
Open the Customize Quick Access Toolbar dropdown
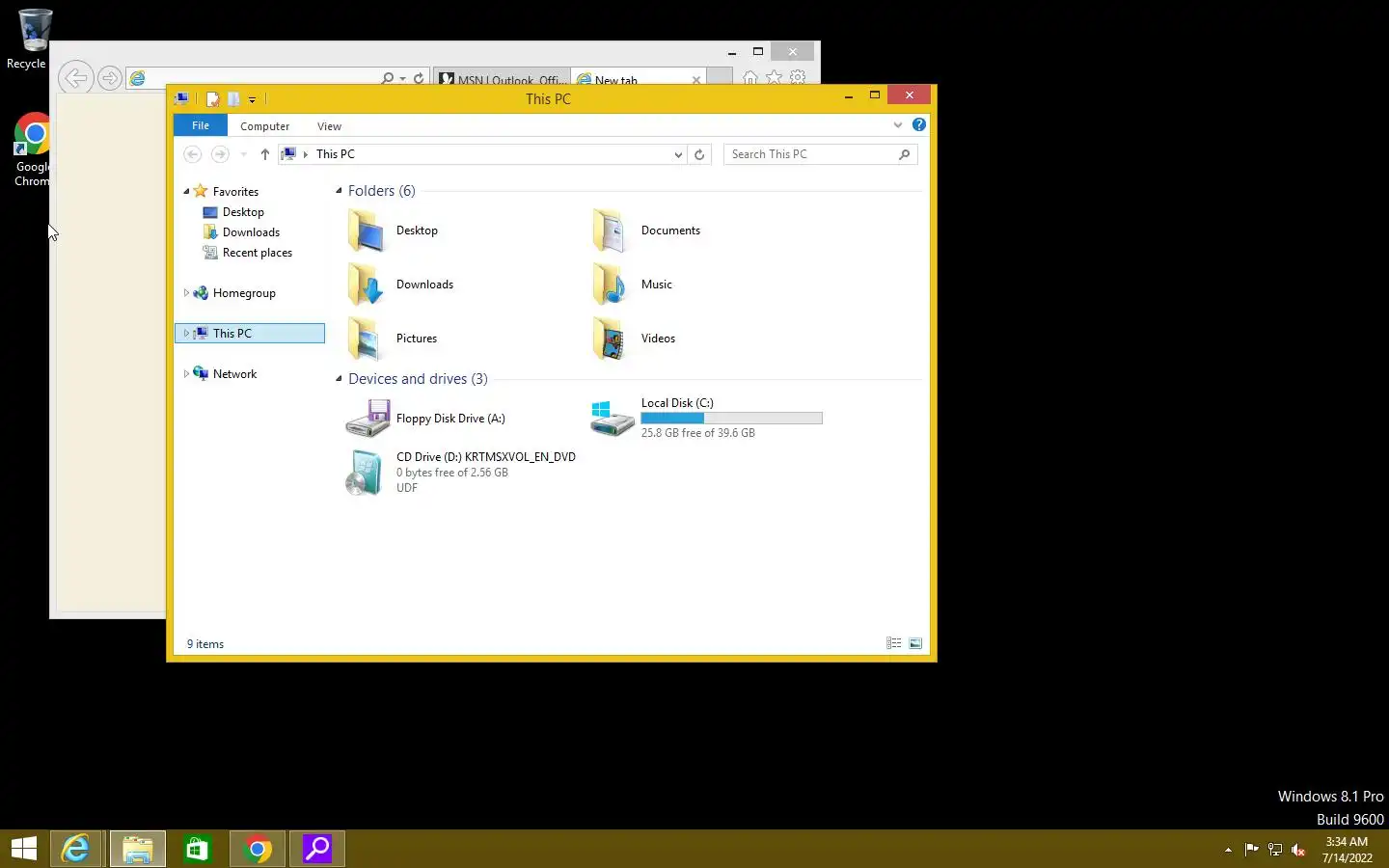click(252, 99)
